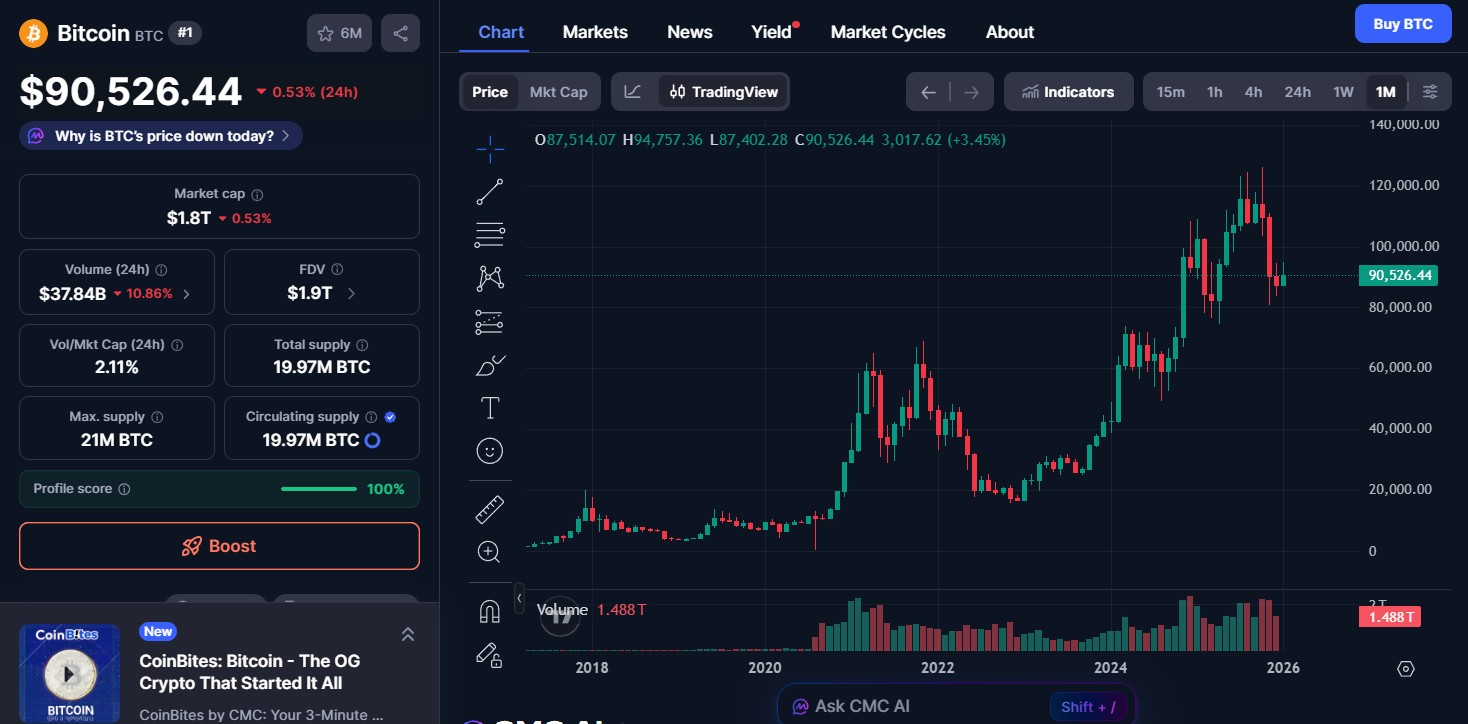Image resolution: width=1468 pixels, height=724 pixels.
Task: Select the measure ruler tool
Action: tap(489, 508)
